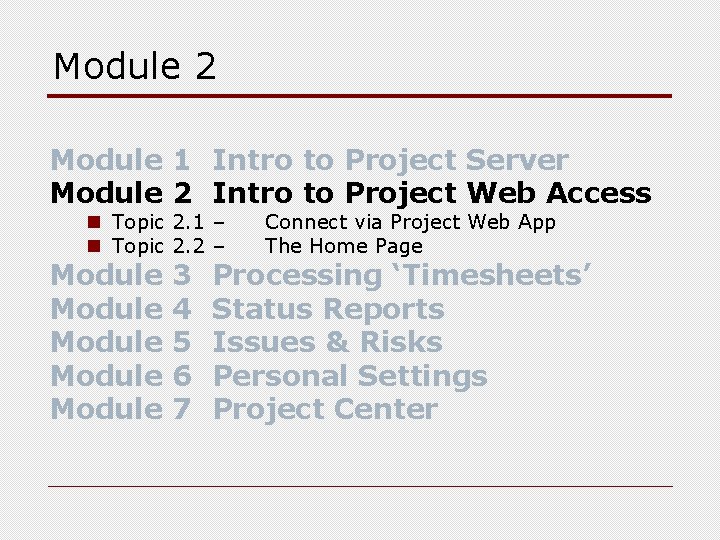Click the thick red line under the title

[360, 96]
